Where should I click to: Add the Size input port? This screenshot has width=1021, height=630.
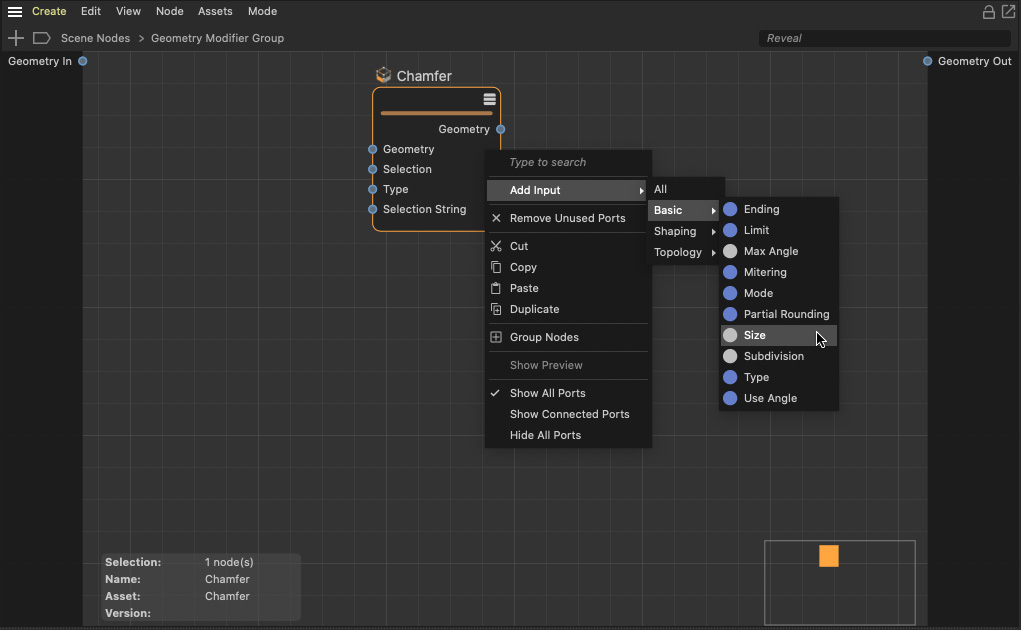click(x=755, y=335)
